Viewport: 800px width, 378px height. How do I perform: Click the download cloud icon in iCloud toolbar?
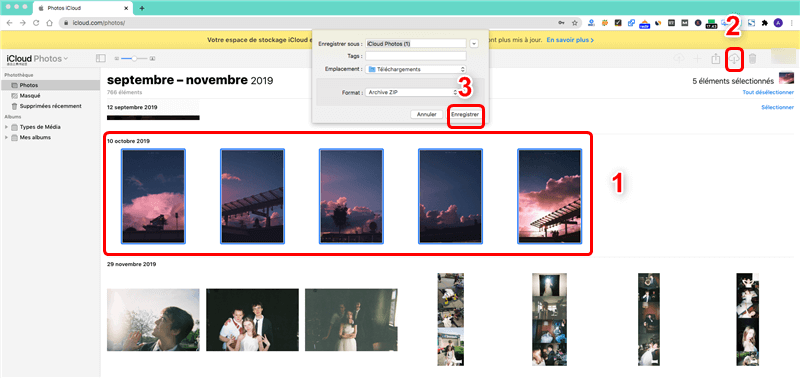pyautogui.click(x=734, y=59)
